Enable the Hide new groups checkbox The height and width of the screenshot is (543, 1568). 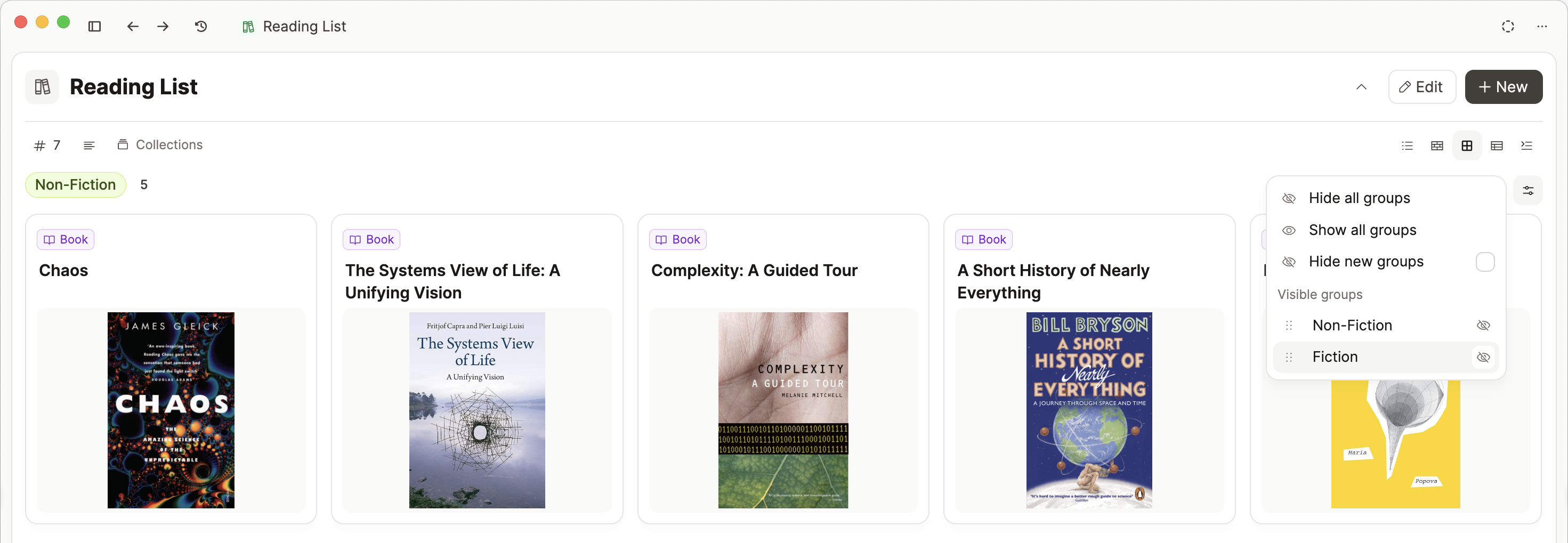[x=1485, y=262]
